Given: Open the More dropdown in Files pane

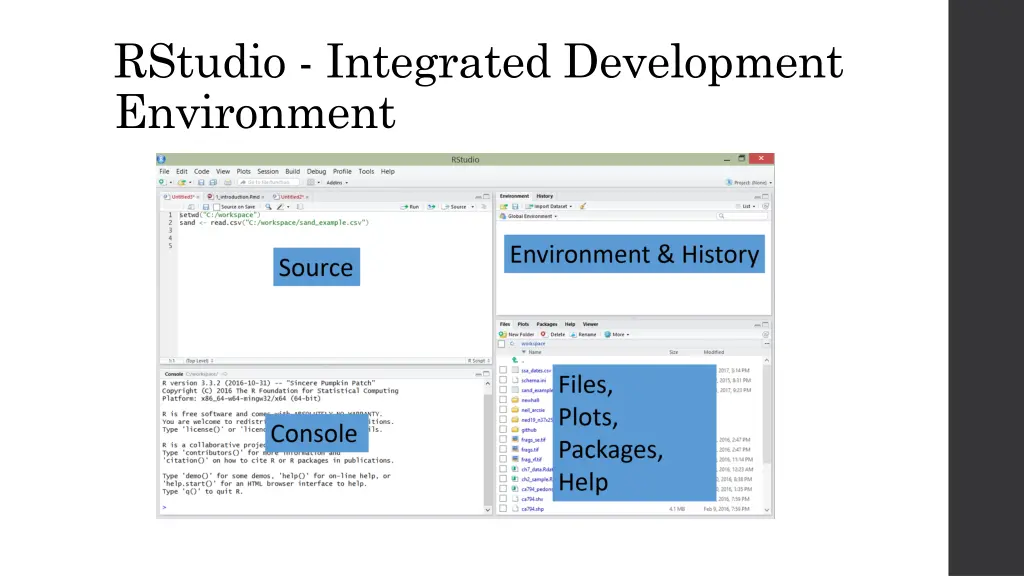Looking at the screenshot, I should [x=617, y=334].
